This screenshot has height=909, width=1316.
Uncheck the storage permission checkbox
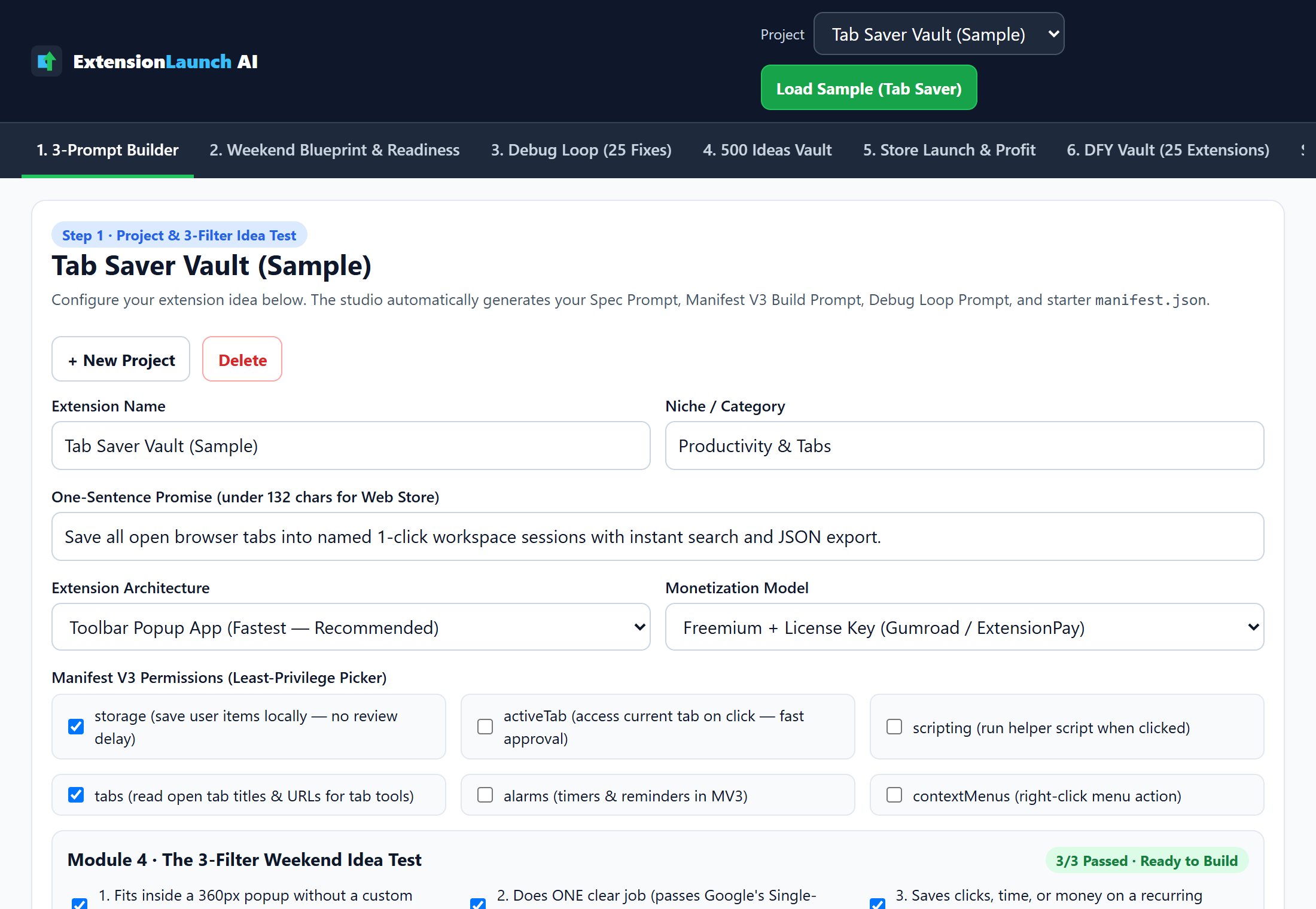(76, 727)
